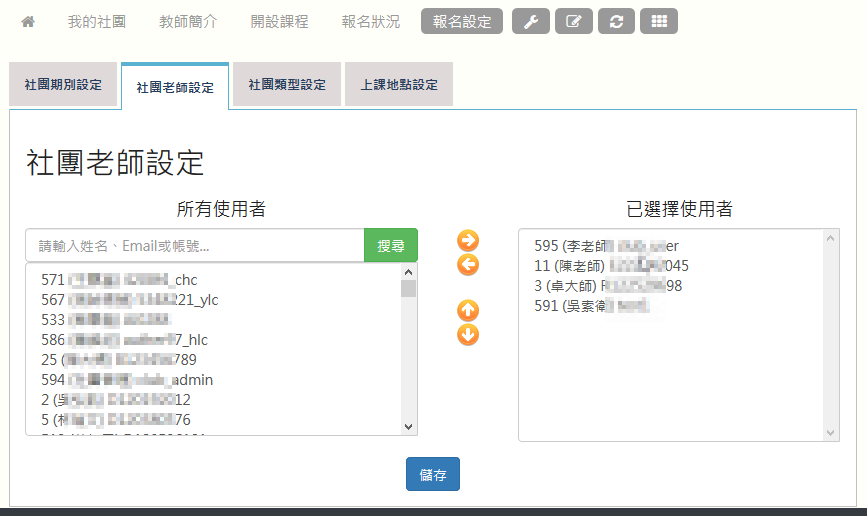The height and width of the screenshot is (516, 867).
Task: Click the home icon in navigation bar
Action: click(x=28, y=21)
